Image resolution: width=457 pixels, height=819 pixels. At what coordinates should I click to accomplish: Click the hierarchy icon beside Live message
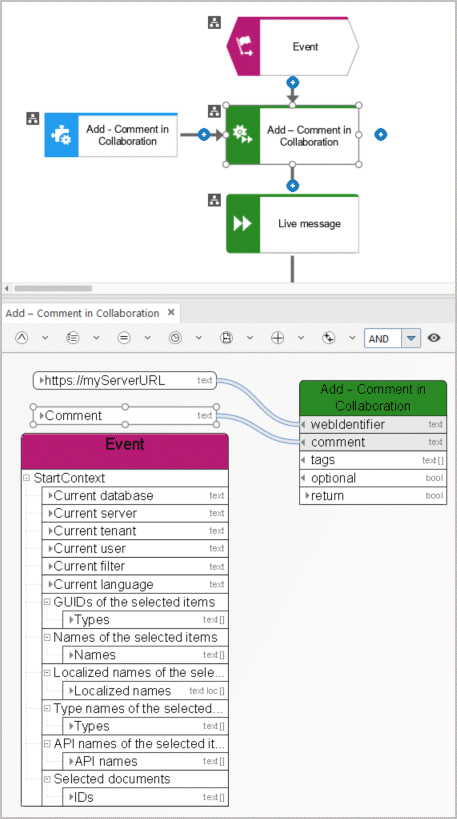click(214, 200)
